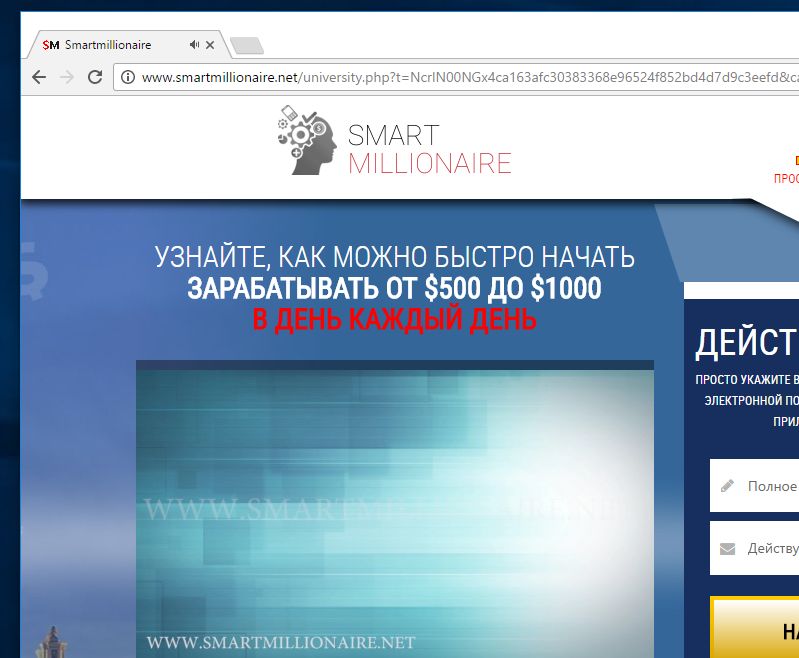Click the SM favicon on the tab

click(x=51, y=45)
